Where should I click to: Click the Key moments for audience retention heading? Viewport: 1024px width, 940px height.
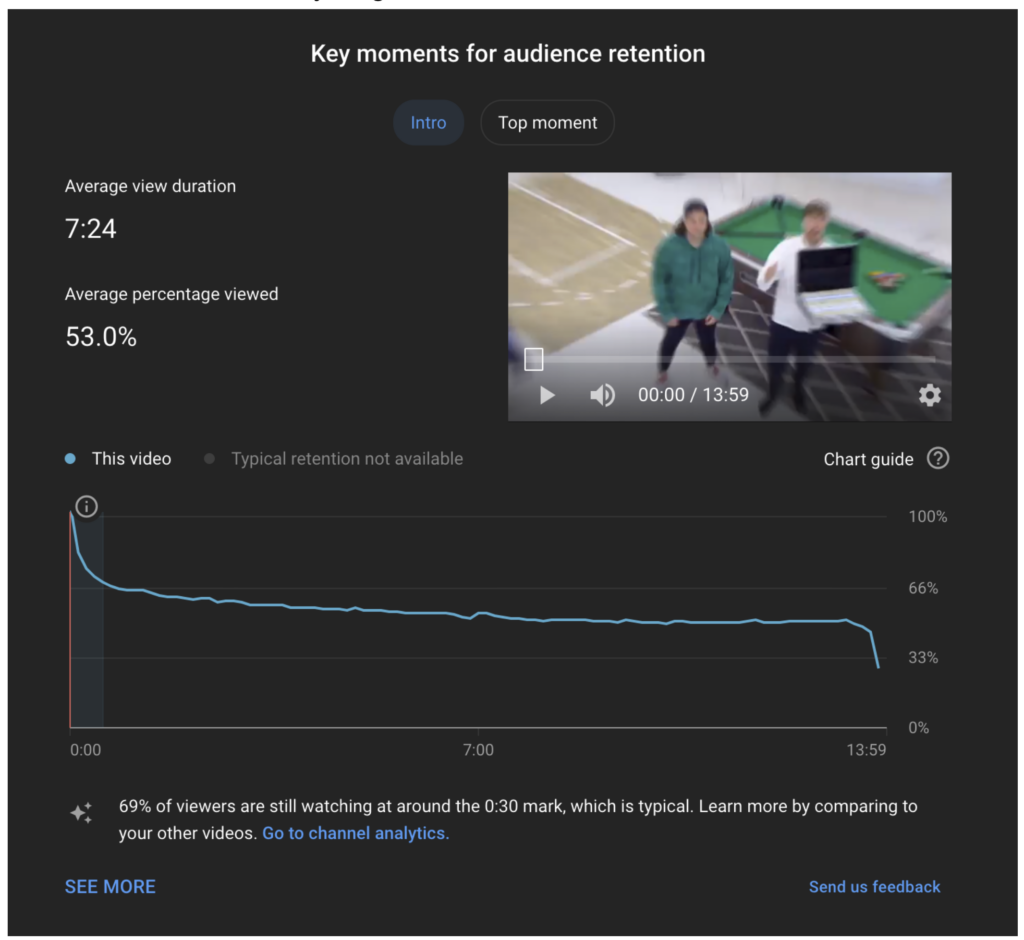pyautogui.click(x=508, y=54)
